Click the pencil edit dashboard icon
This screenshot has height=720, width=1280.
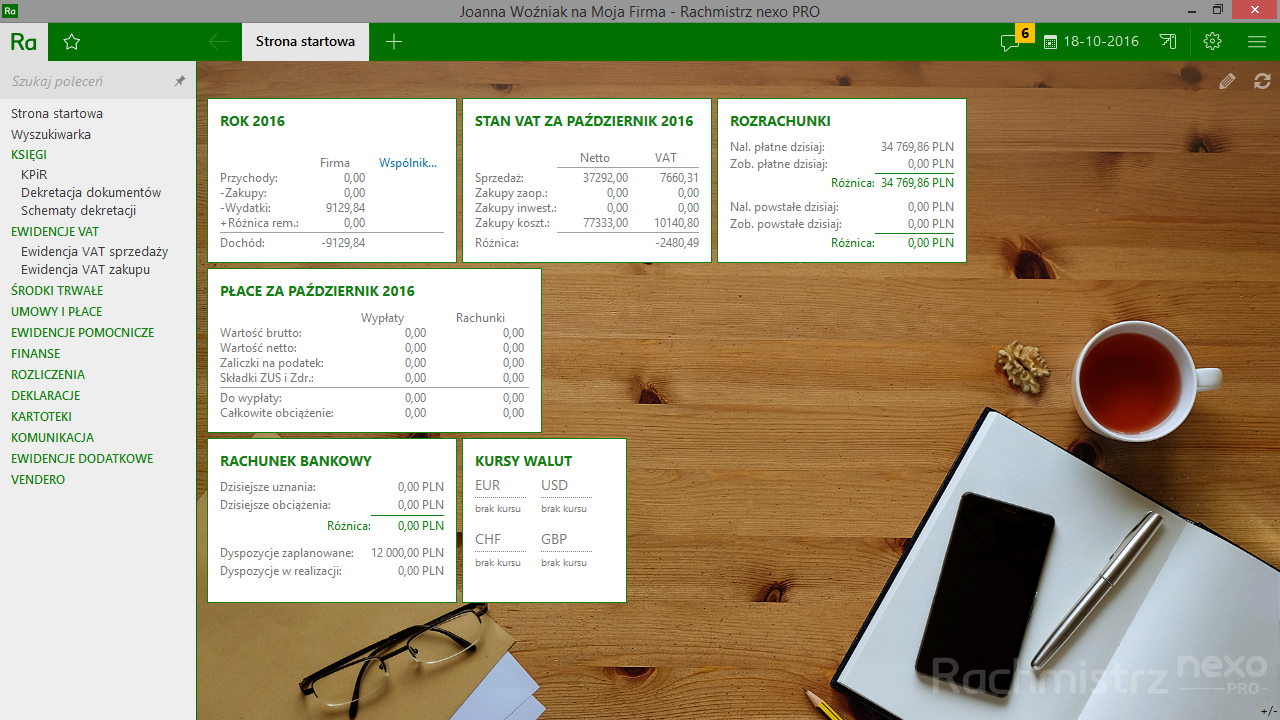(x=1227, y=82)
